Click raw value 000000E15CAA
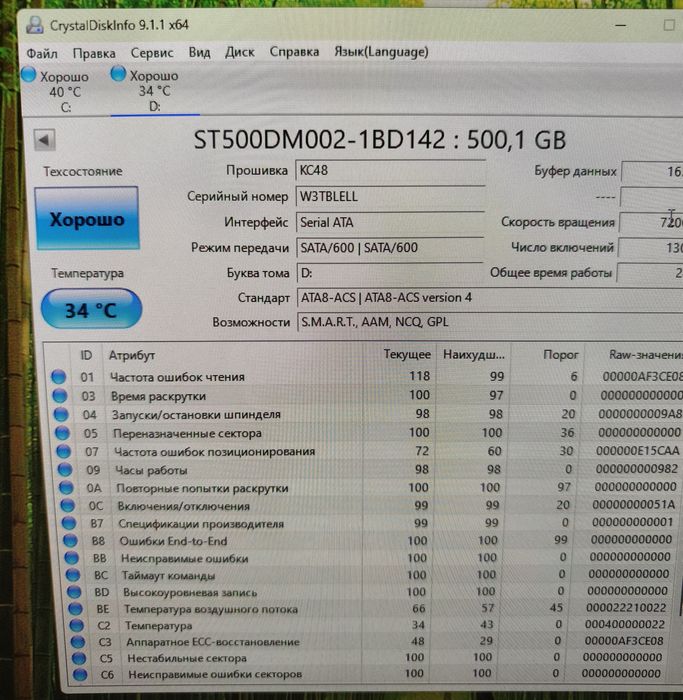This screenshot has width=683, height=700. coord(637,451)
